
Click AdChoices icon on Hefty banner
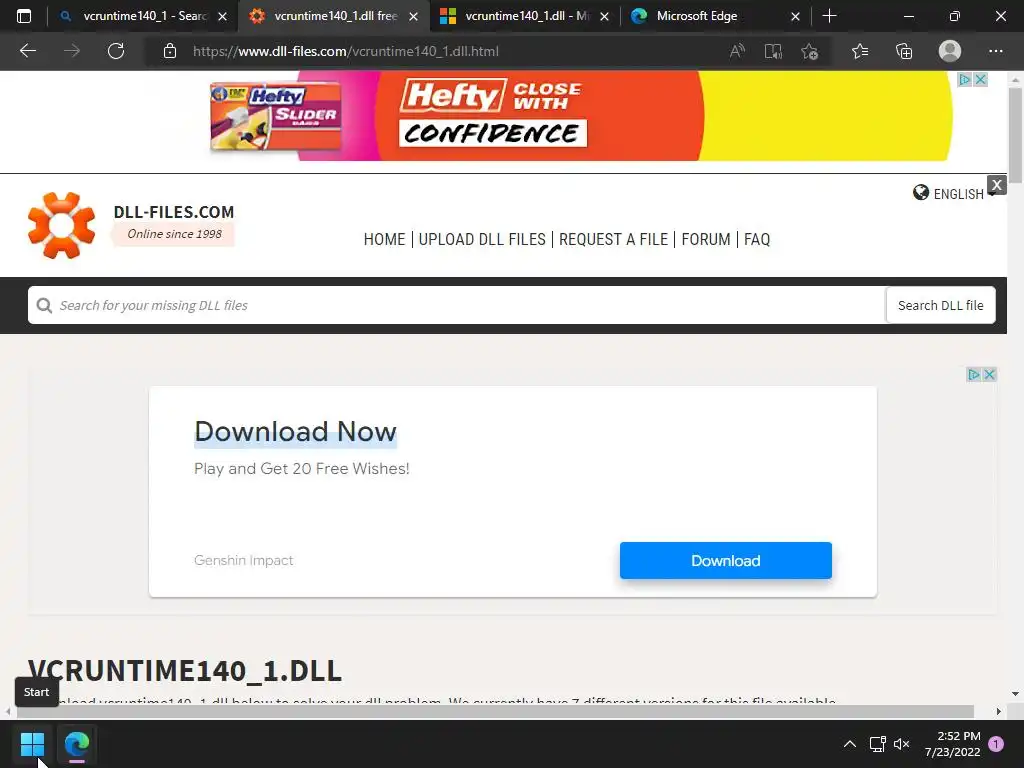tap(965, 80)
